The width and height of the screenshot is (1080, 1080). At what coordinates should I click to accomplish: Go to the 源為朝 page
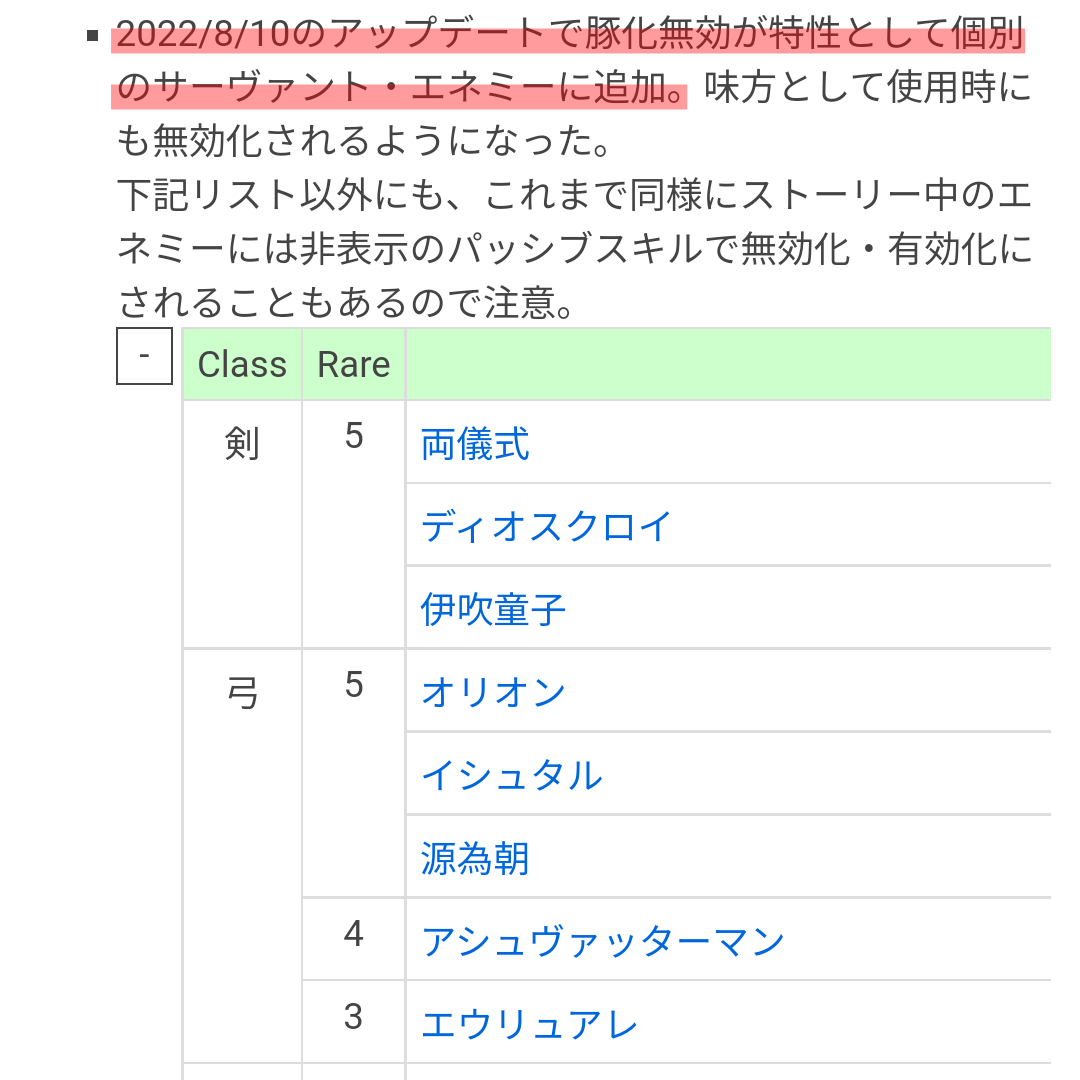[x=475, y=858]
